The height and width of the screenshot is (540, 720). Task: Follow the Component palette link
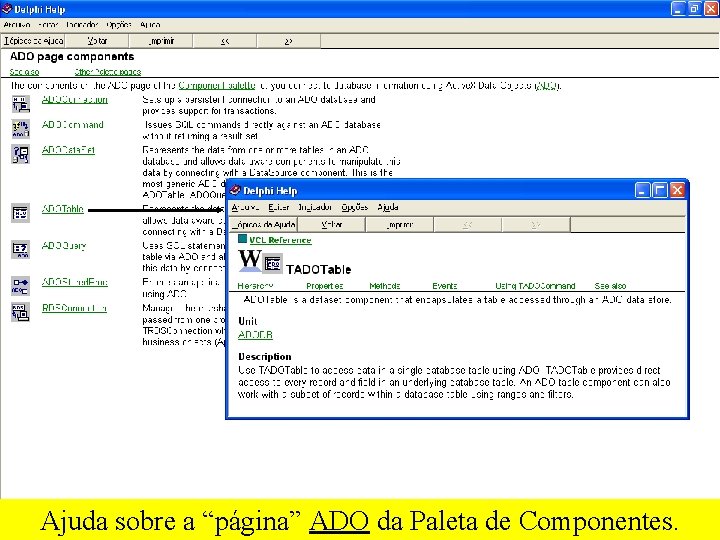click(x=217, y=85)
